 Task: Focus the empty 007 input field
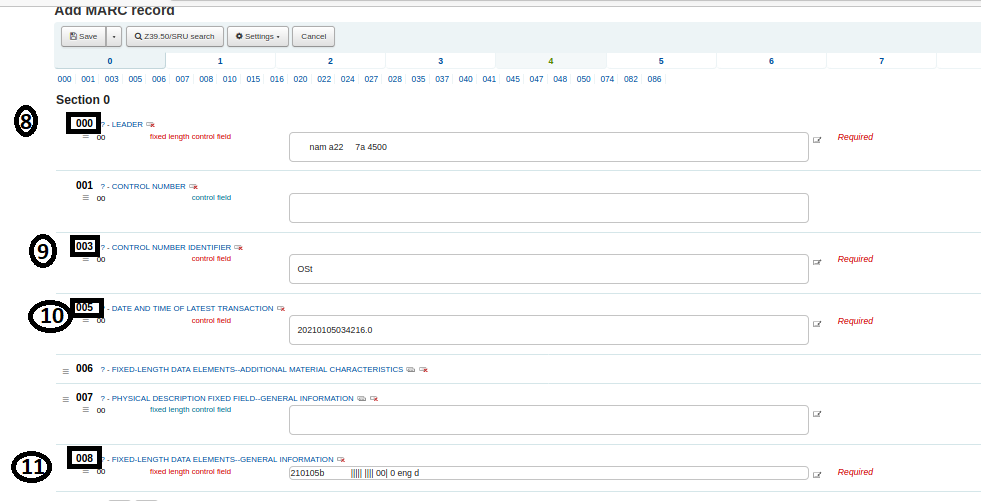tap(549, 420)
